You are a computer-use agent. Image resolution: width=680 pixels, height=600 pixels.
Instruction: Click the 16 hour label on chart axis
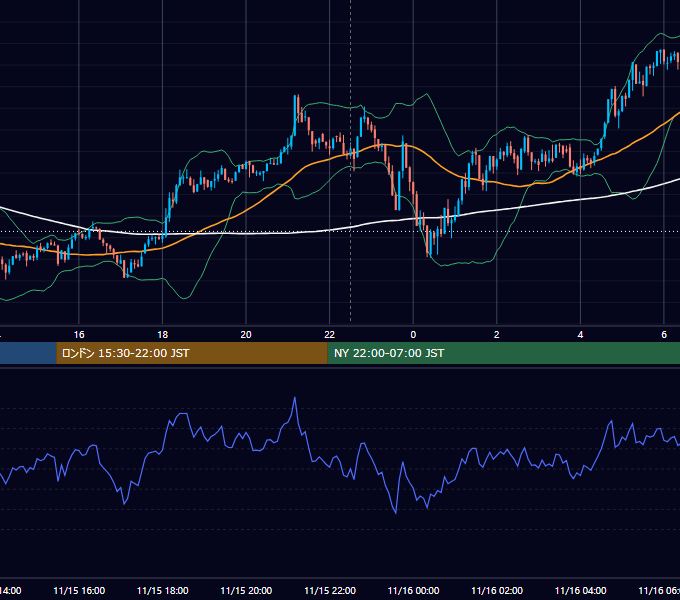pyautogui.click(x=79, y=335)
